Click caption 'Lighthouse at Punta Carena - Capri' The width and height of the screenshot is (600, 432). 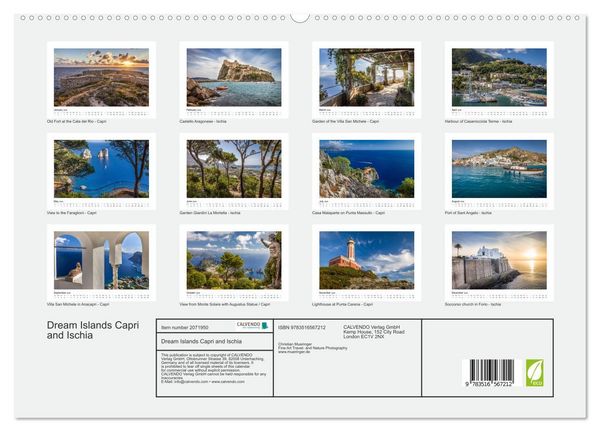coord(342,304)
